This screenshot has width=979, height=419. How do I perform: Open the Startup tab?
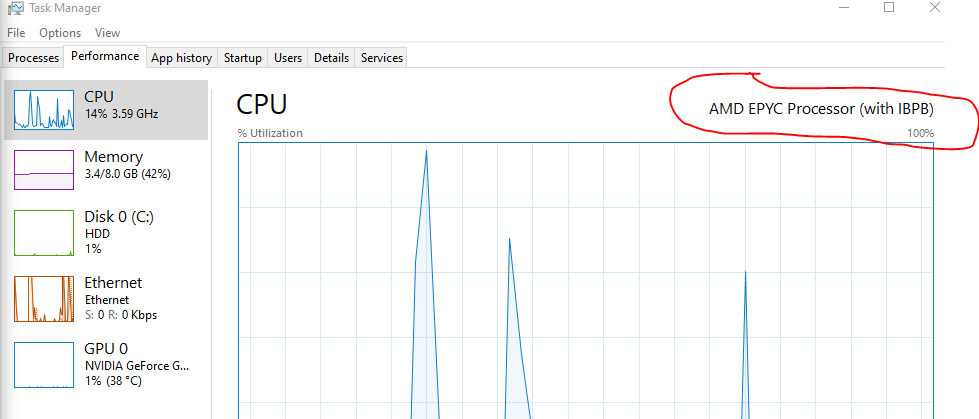coord(243,58)
